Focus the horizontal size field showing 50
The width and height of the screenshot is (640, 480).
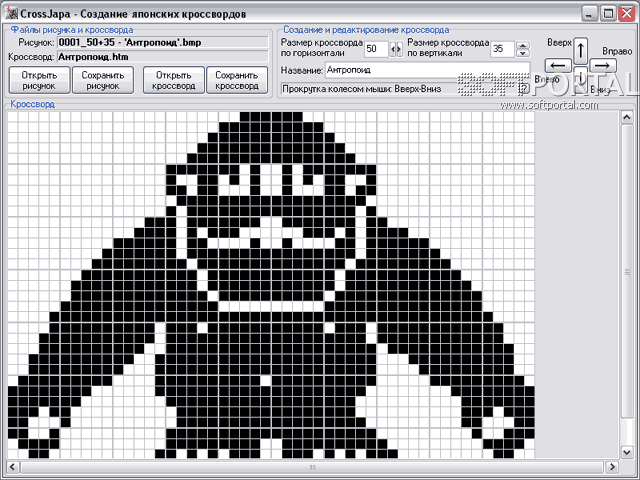(x=376, y=49)
